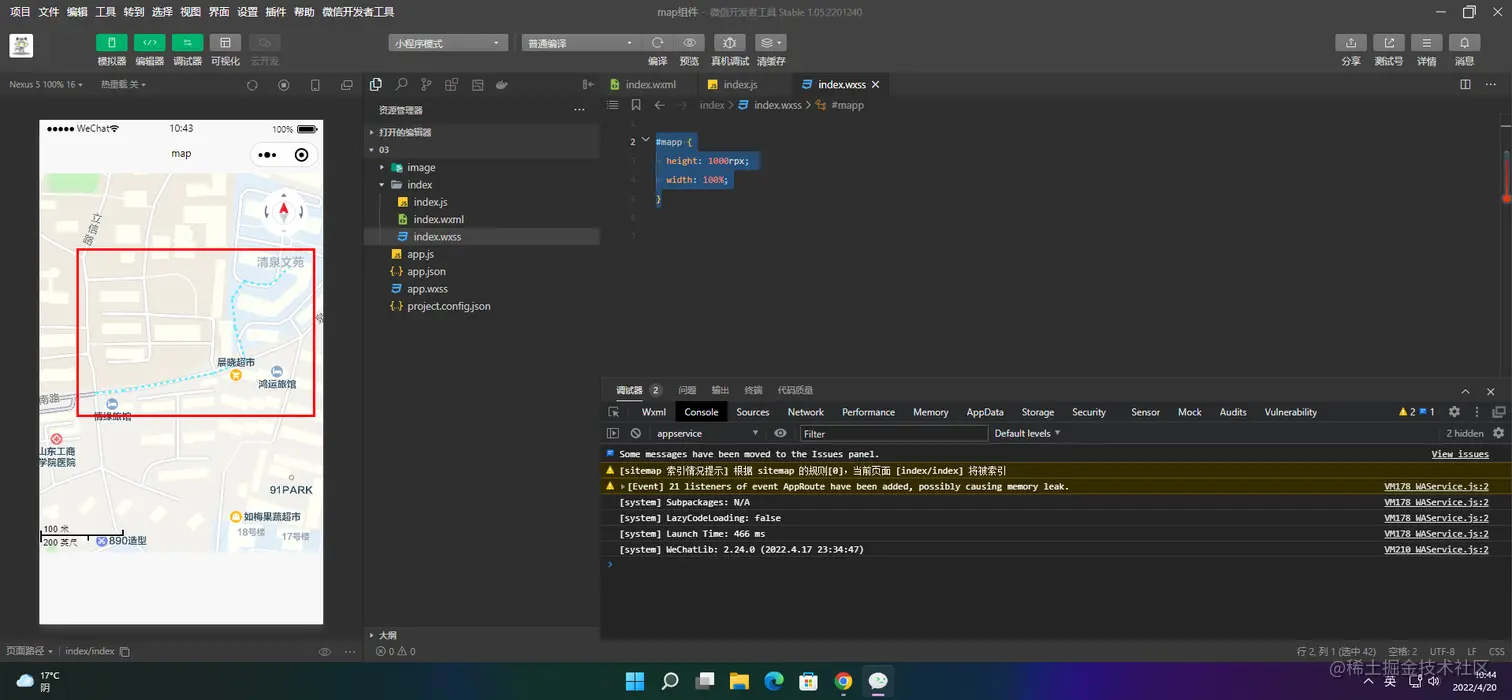Viewport: 1512px width, 700px height.
Task: Close the index.wxss tab
Action: (x=876, y=85)
